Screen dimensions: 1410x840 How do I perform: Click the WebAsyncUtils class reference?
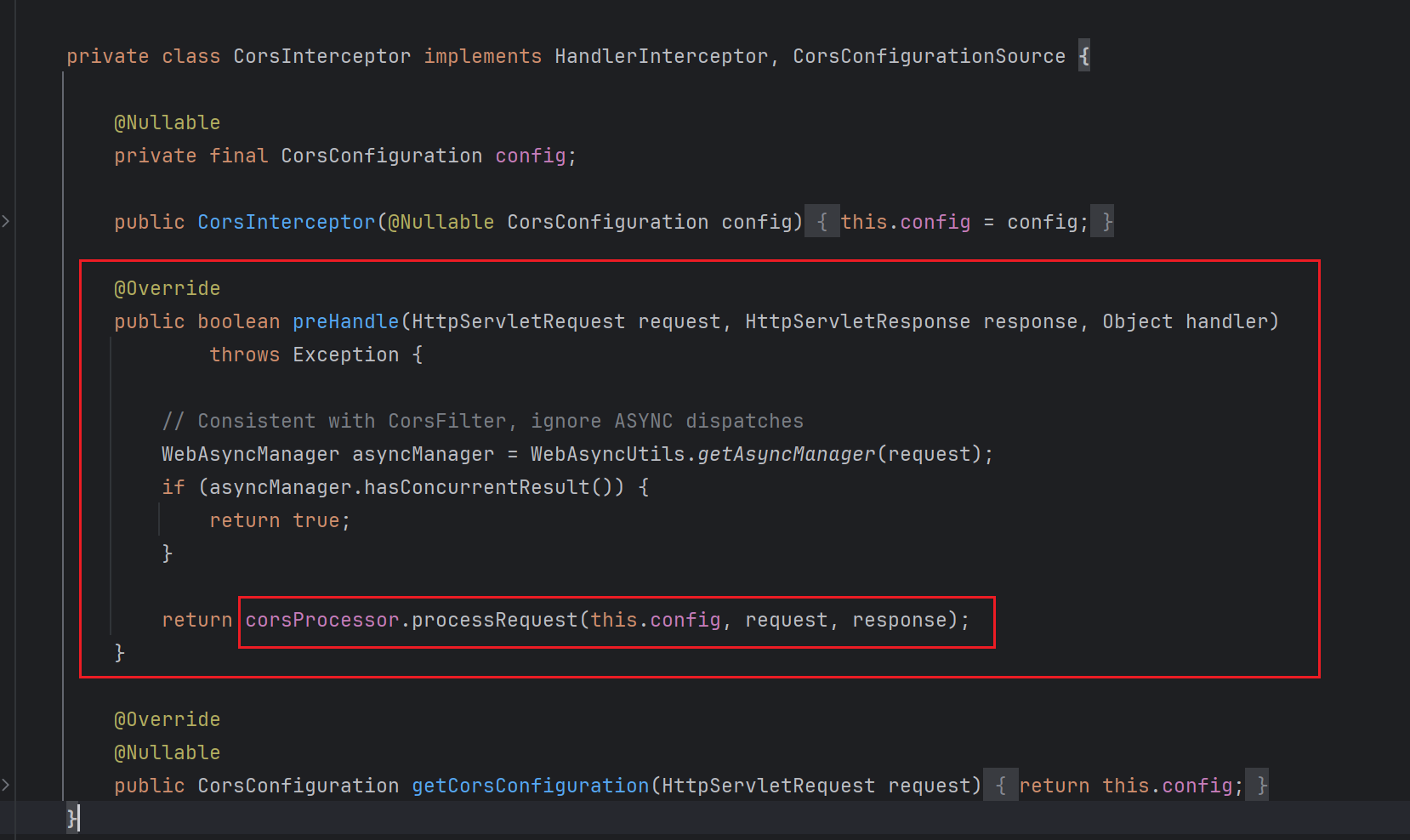click(x=607, y=454)
